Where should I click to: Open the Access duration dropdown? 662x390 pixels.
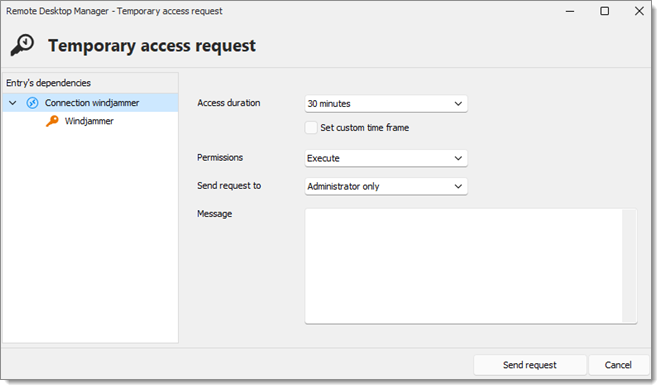386,104
